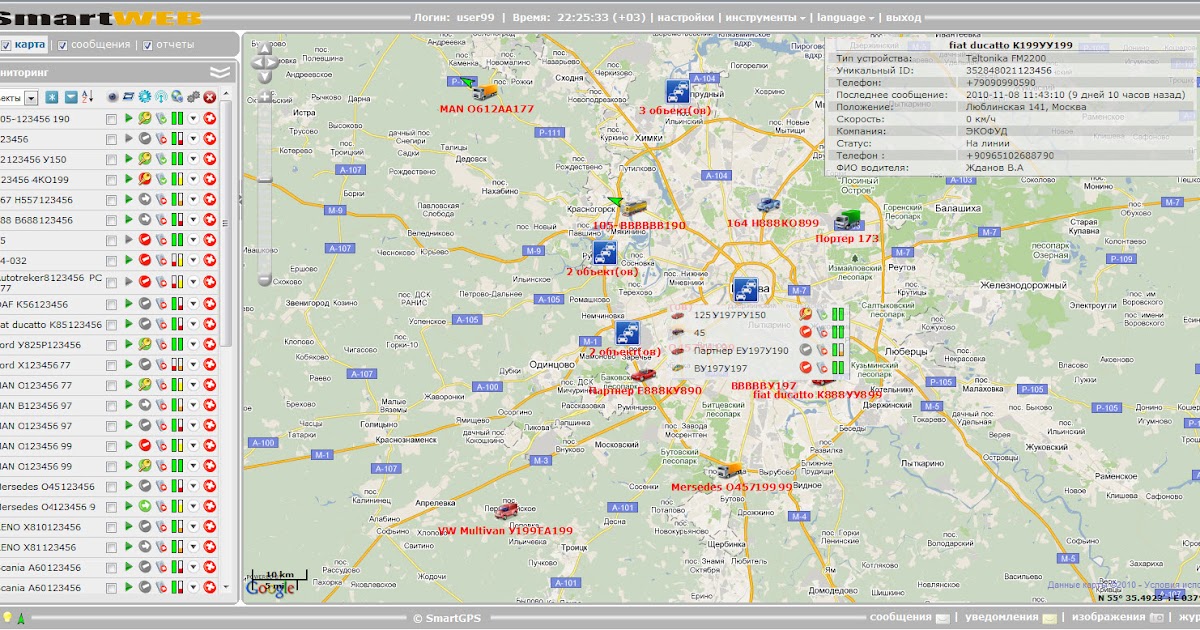The height and width of the screenshot is (630, 1200).
Task: Click battery level bars for 05-123456 190
Action: tap(176, 119)
